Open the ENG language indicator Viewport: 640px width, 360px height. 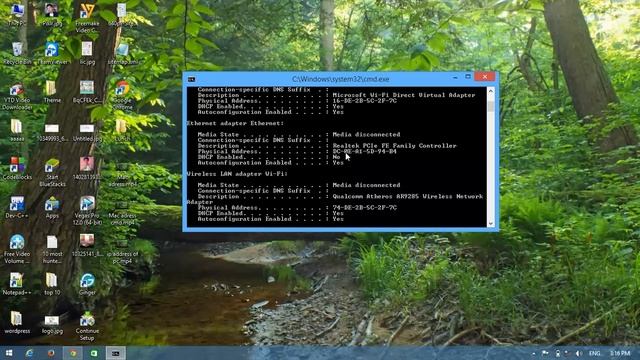pyautogui.click(x=595, y=353)
